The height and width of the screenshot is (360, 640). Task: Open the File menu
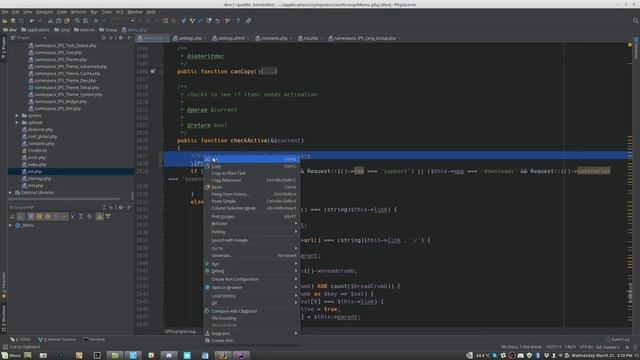5,12
